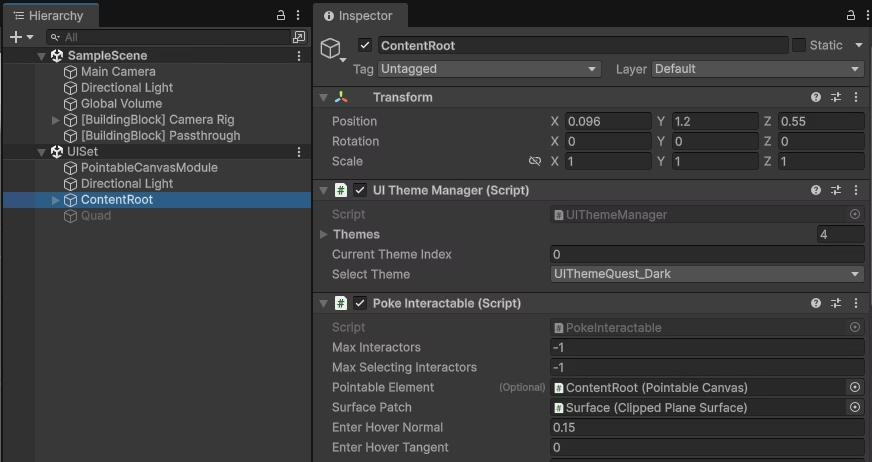Toggle constrained proportions link on Scale
The image size is (872, 462).
tap(534, 161)
